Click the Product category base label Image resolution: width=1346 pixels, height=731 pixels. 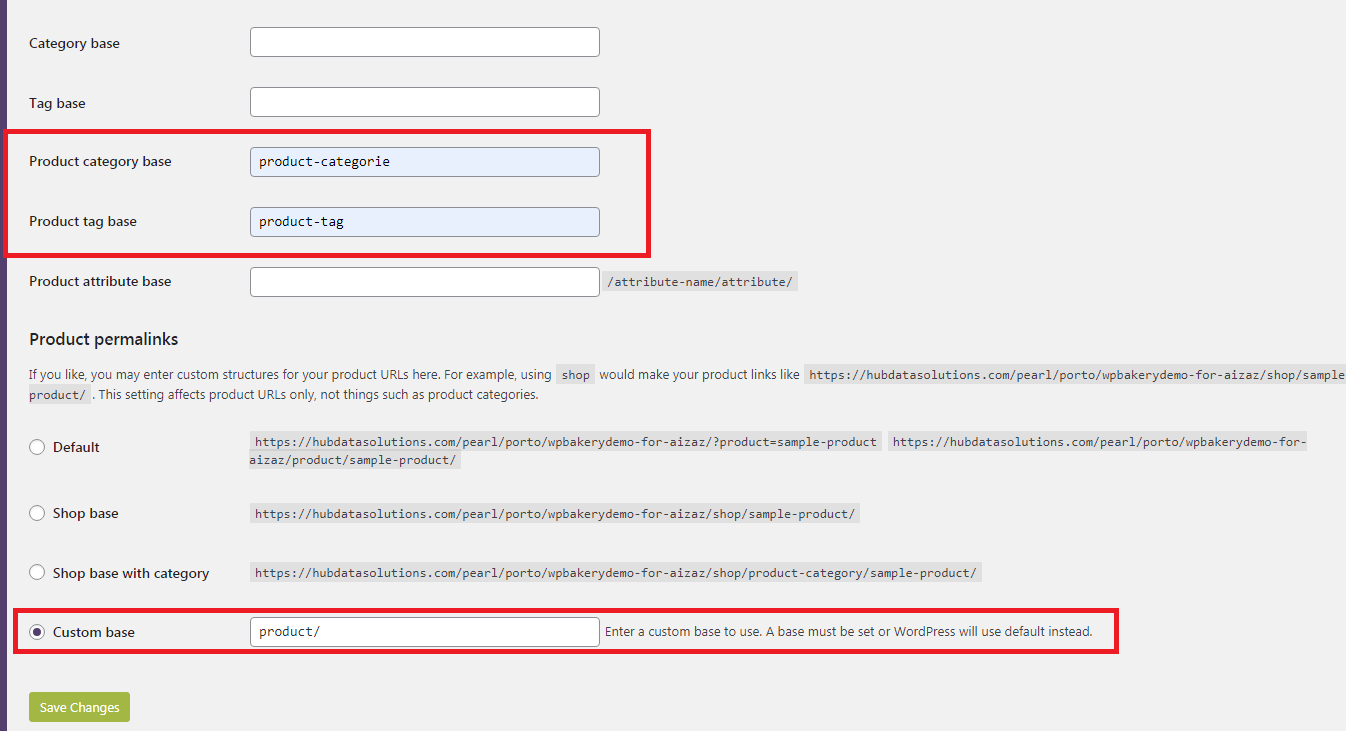100,161
